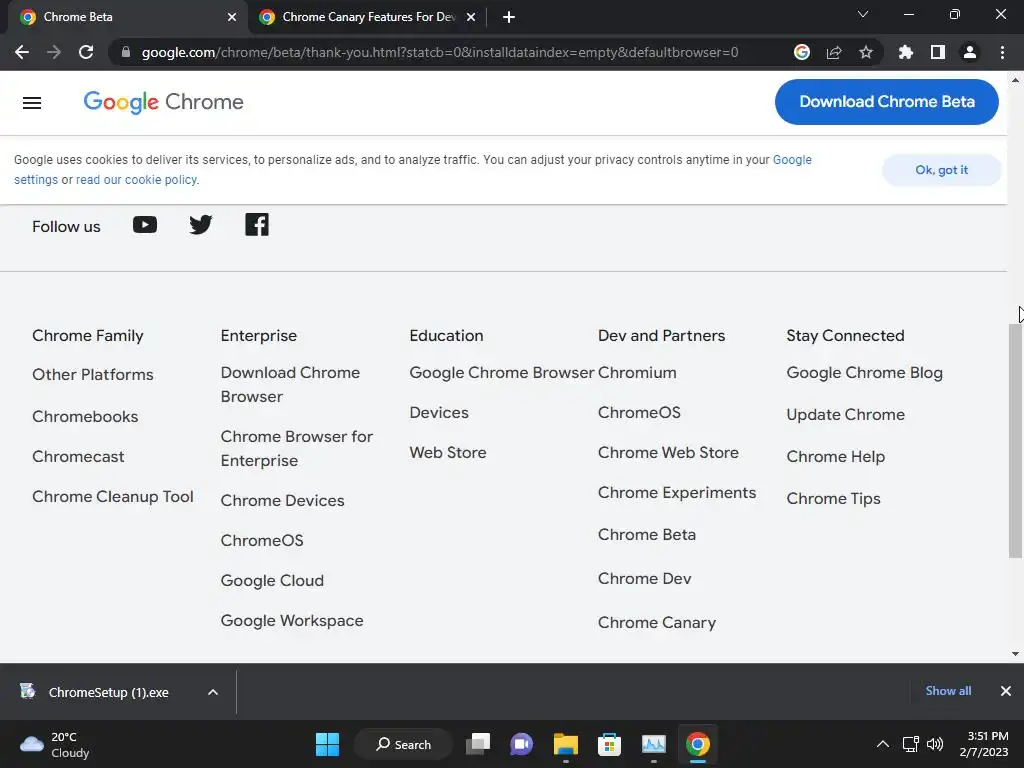Open the Google Cloud link
Image resolution: width=1024 pixels, height=768 pixels.
[x=272, y=581]
